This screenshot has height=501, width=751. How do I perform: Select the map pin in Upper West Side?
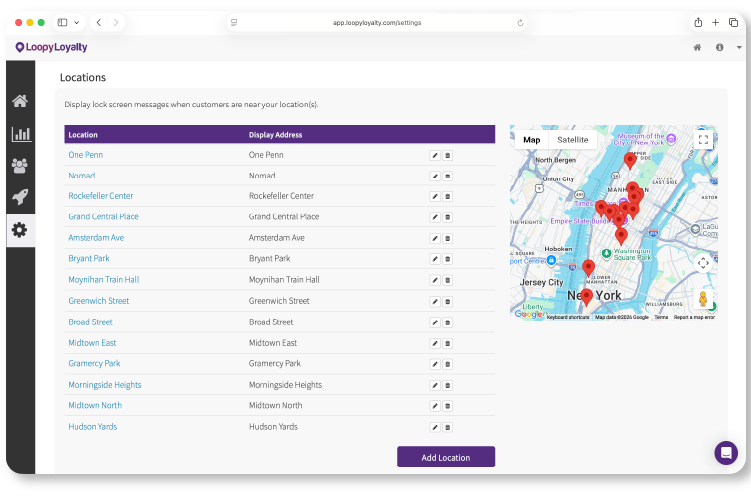630,161
